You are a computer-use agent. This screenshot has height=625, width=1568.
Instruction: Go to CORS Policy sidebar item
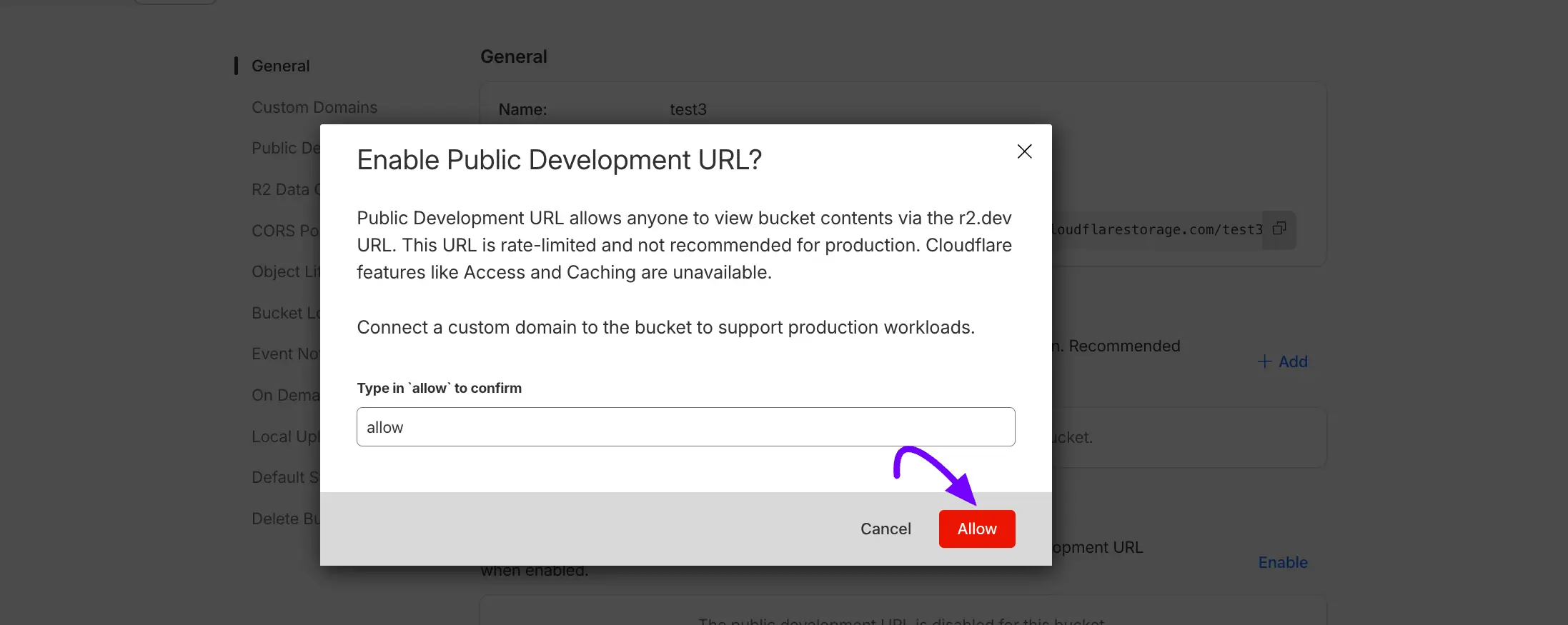pos(284,231)
